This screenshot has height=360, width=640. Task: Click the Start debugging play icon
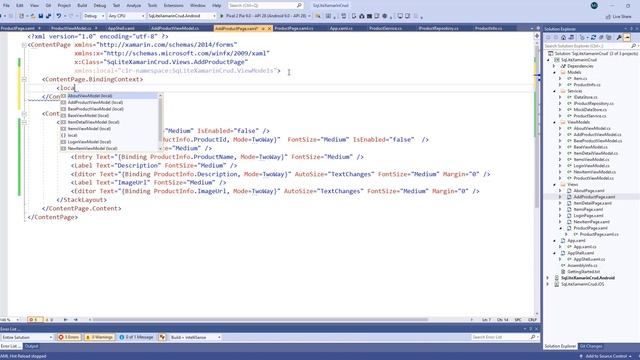point(222,16)
